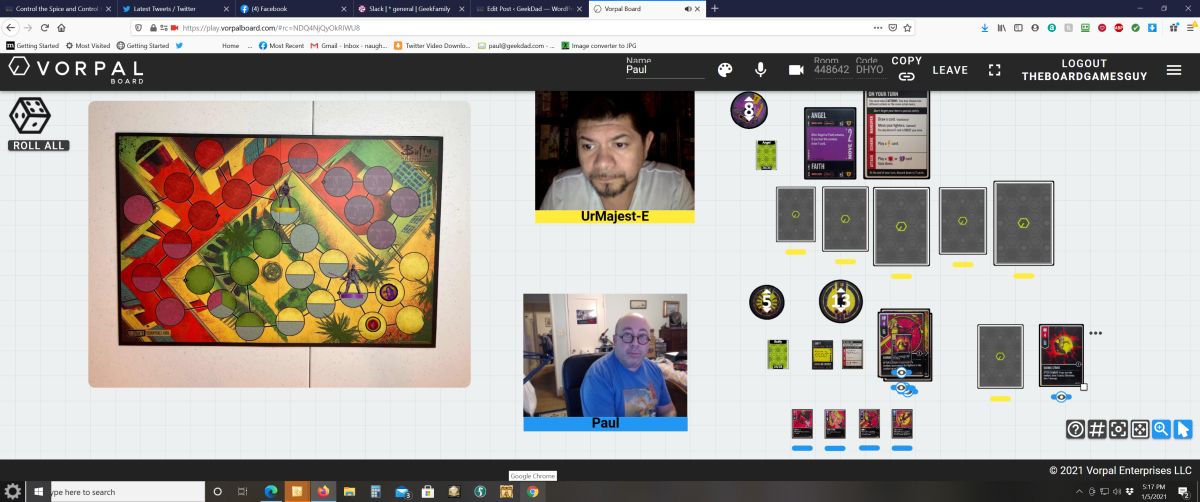
Task: Click the LEAVE room button
Action: pos(950,70)
